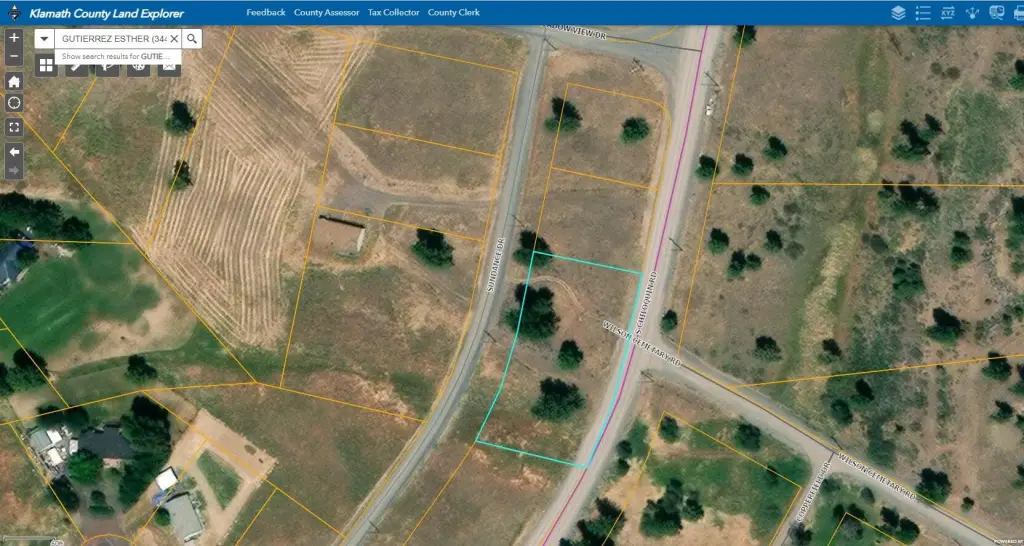Return to the default home extent

pyautogui.click(x=14, y=82)
